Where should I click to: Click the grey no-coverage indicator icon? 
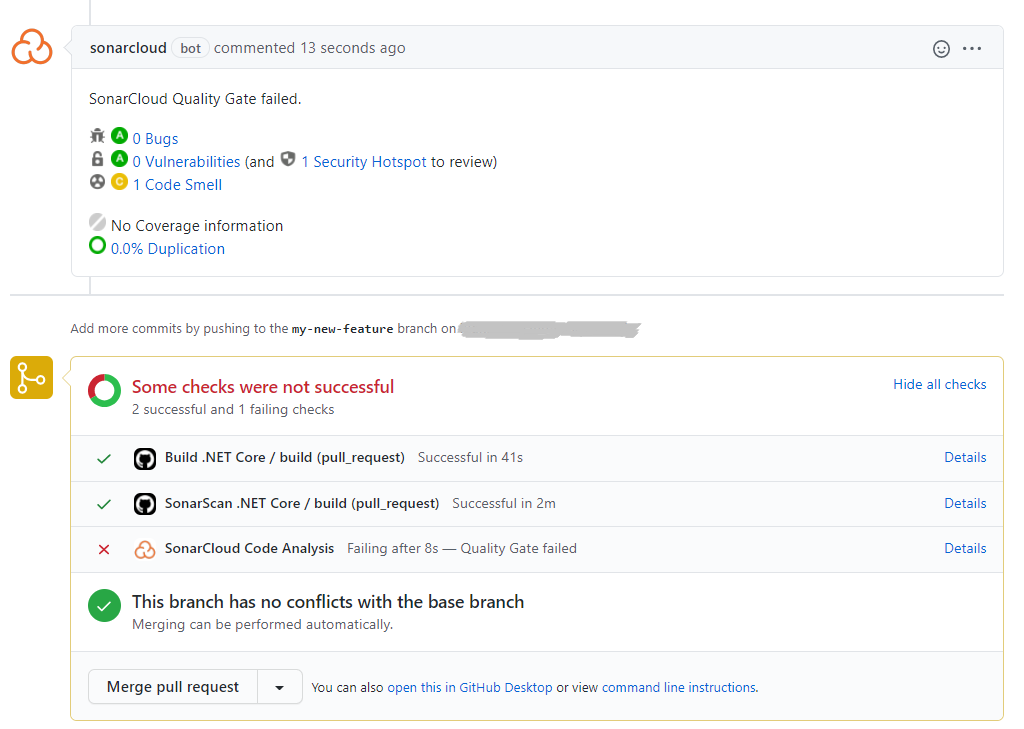(x=97, y=222)
